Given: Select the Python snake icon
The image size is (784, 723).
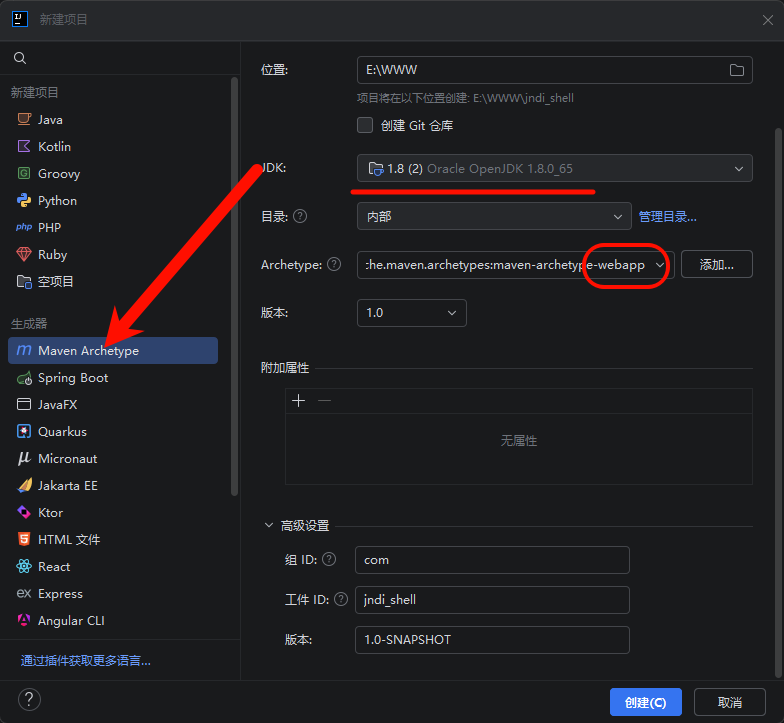Looking at the screenshot, I should [x=24, y=200].
